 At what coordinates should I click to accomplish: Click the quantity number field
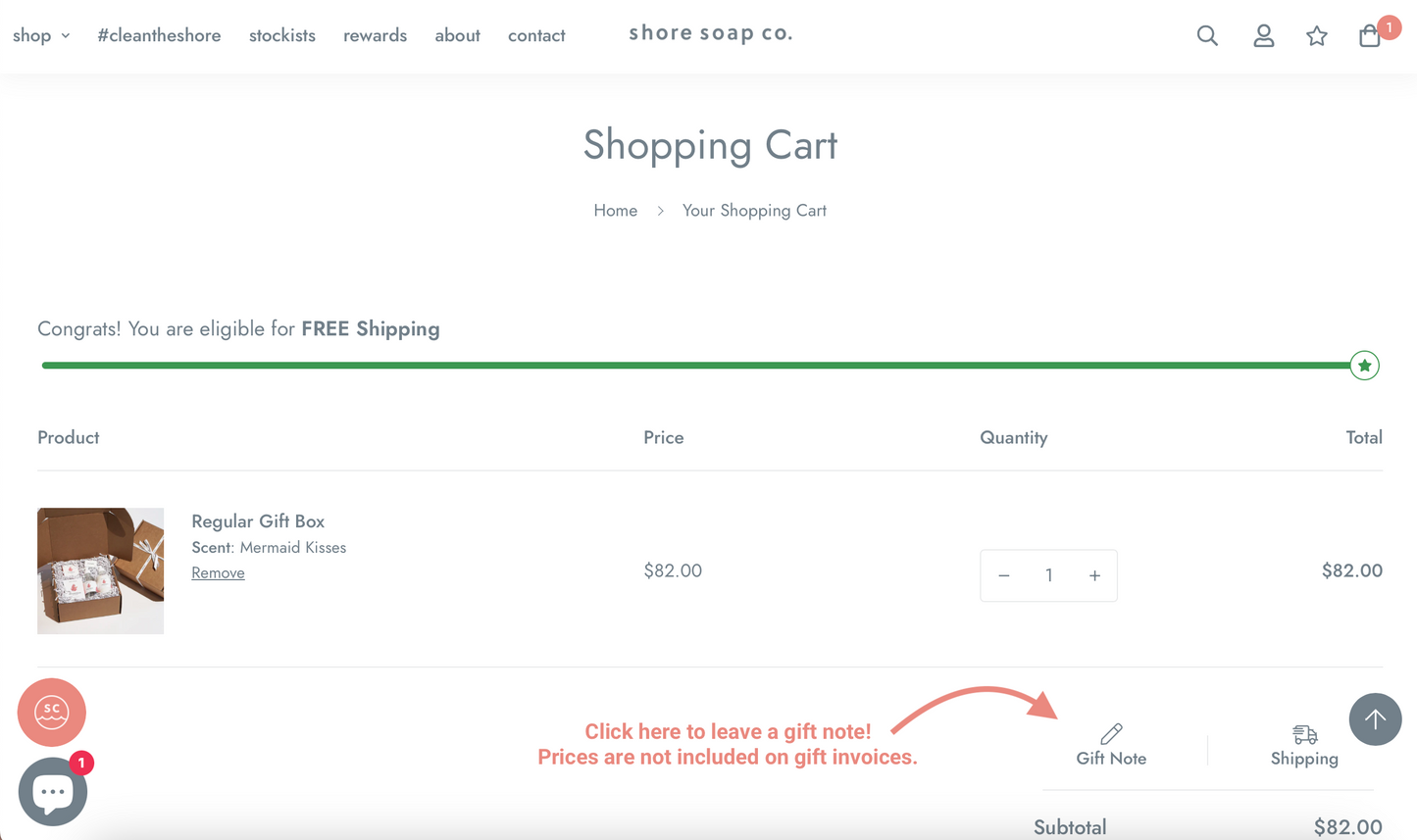click(x=1048, y=575)
